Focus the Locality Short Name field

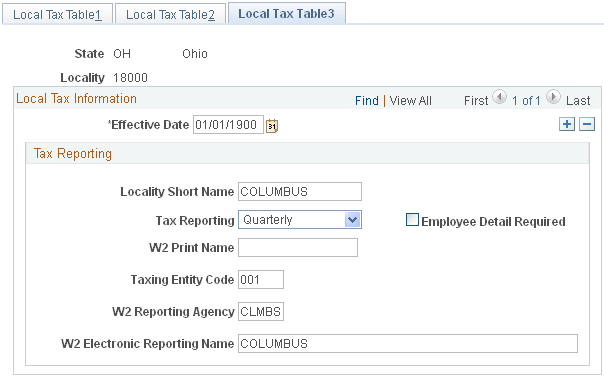[x=300, y=191]
